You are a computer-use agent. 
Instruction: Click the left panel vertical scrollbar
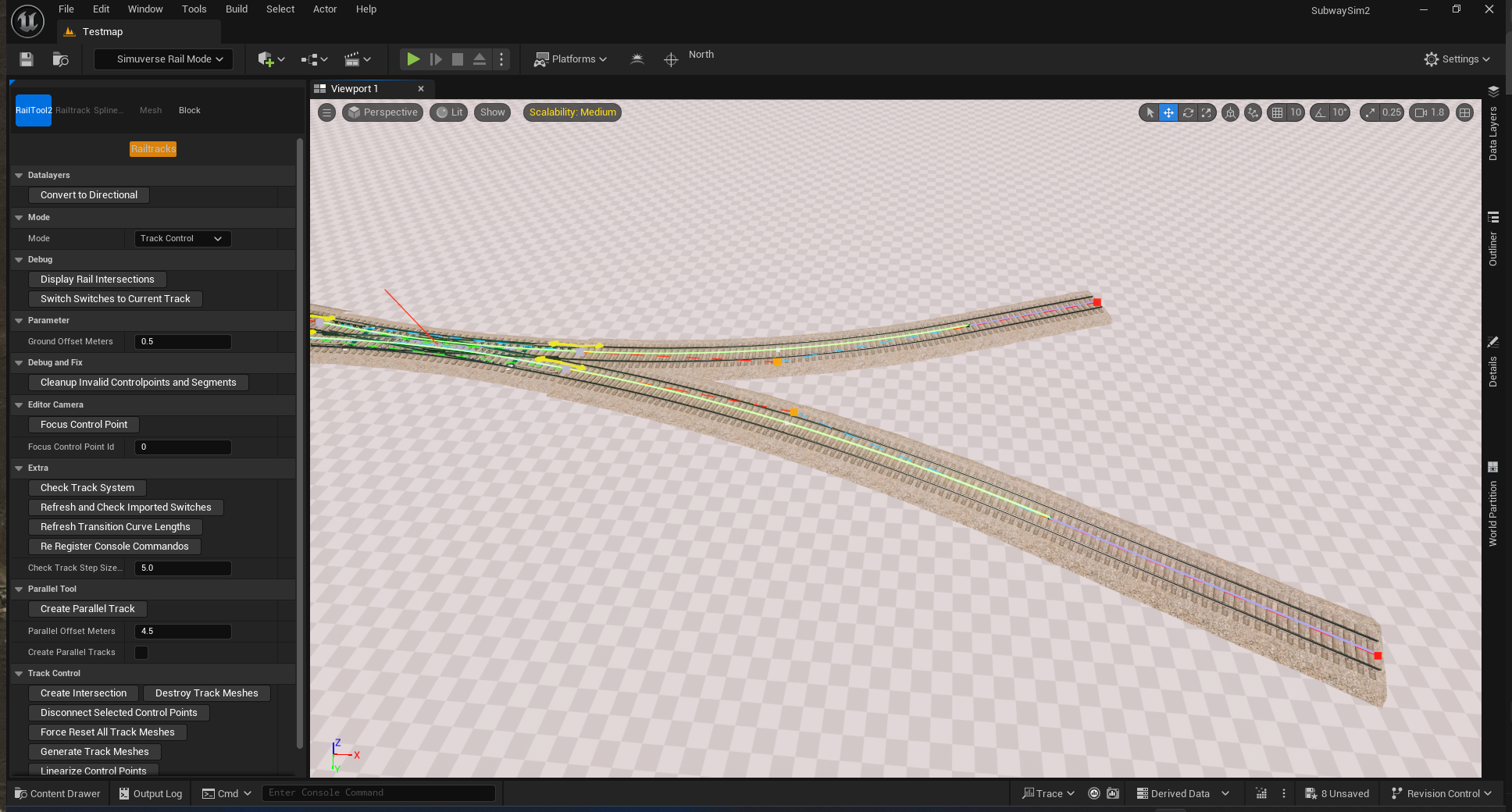pyautogui.click(x=299, y=443)
